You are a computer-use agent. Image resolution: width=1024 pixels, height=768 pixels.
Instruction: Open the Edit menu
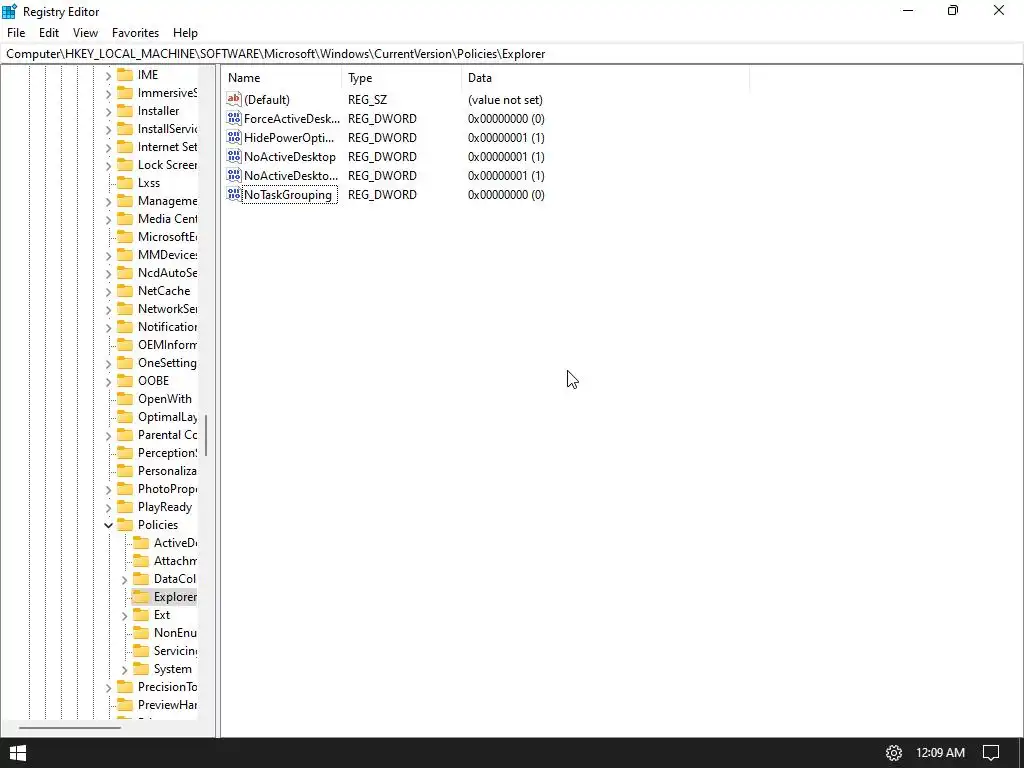click(49, 33)
